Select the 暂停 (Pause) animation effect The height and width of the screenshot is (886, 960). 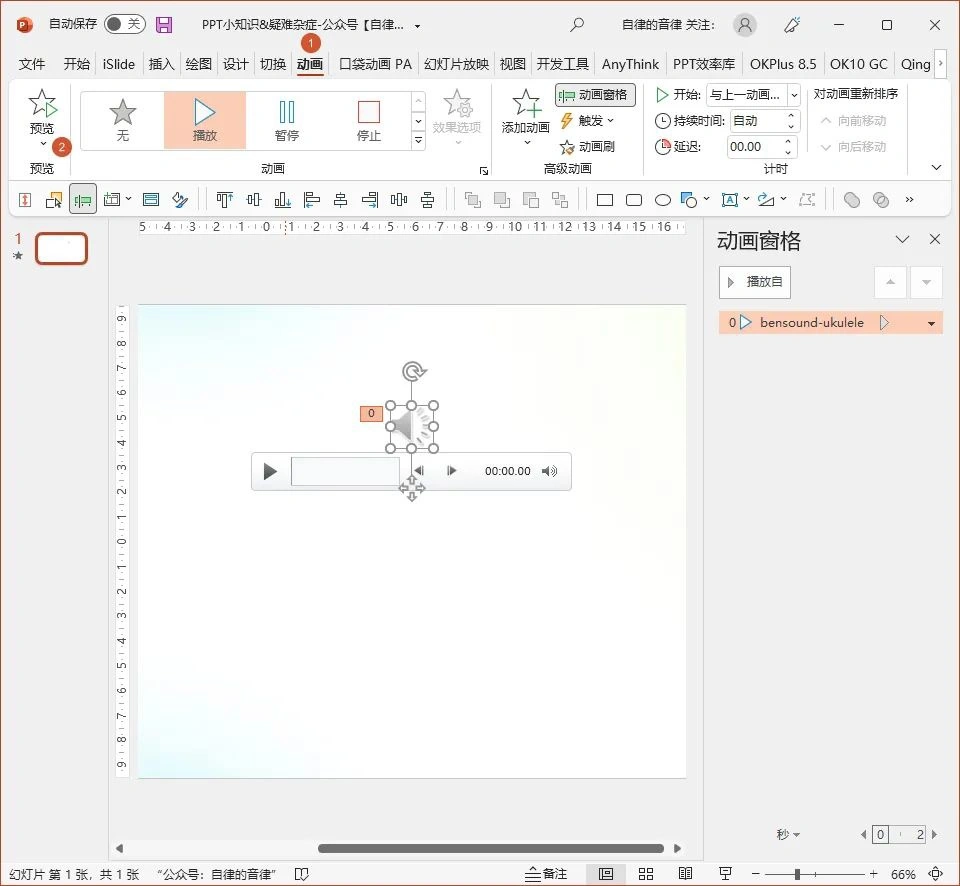pos(287,118)
